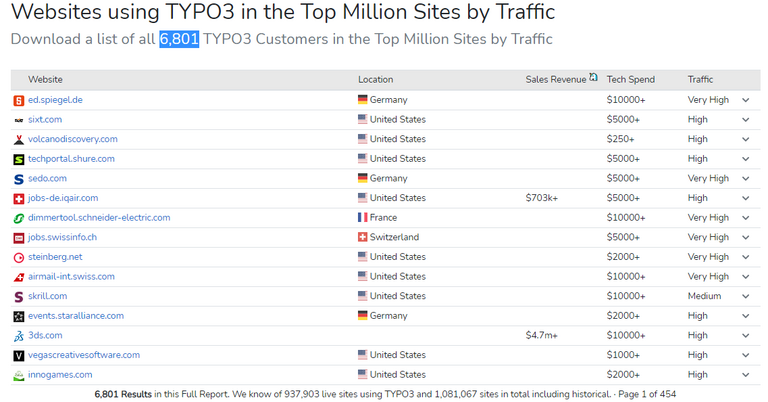The image size is (768, 402).
Task: Click the dimmertool.schneider-electric.com favicon
Action: [x=19, y=218]
